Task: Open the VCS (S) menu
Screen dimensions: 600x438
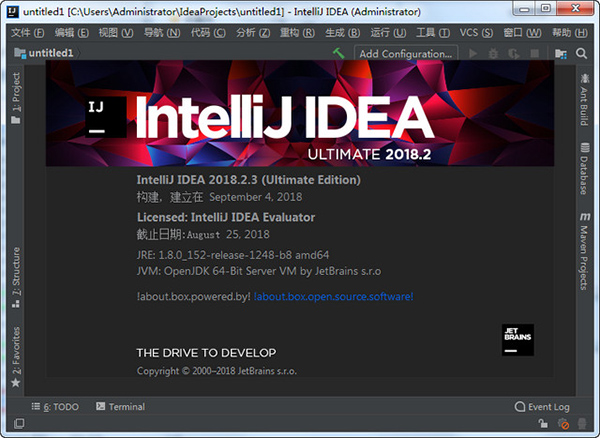Action: [476, 33]
